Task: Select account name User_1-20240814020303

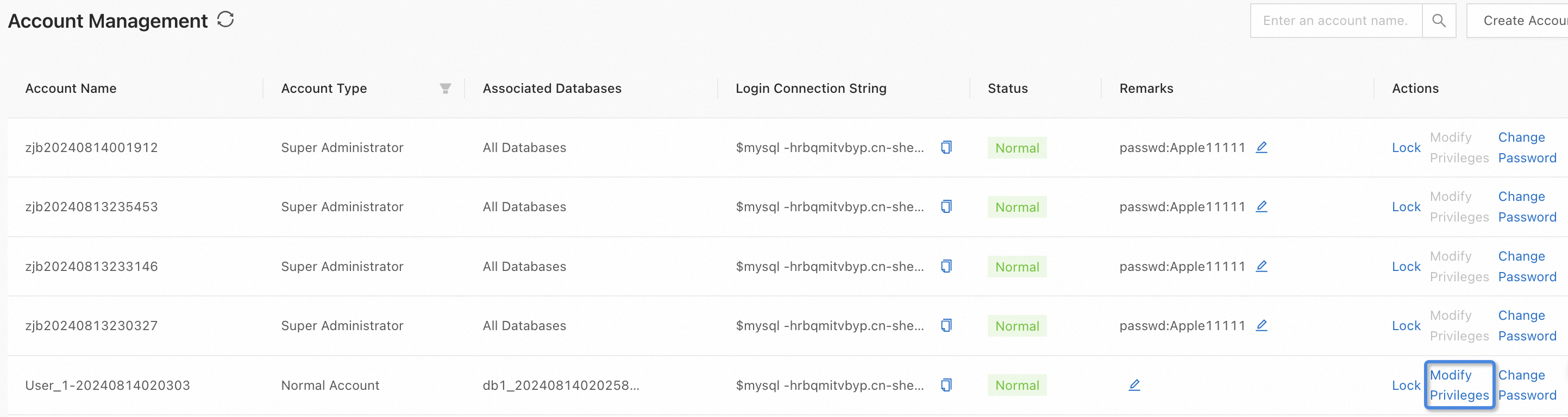Action: tap(108, 386)
